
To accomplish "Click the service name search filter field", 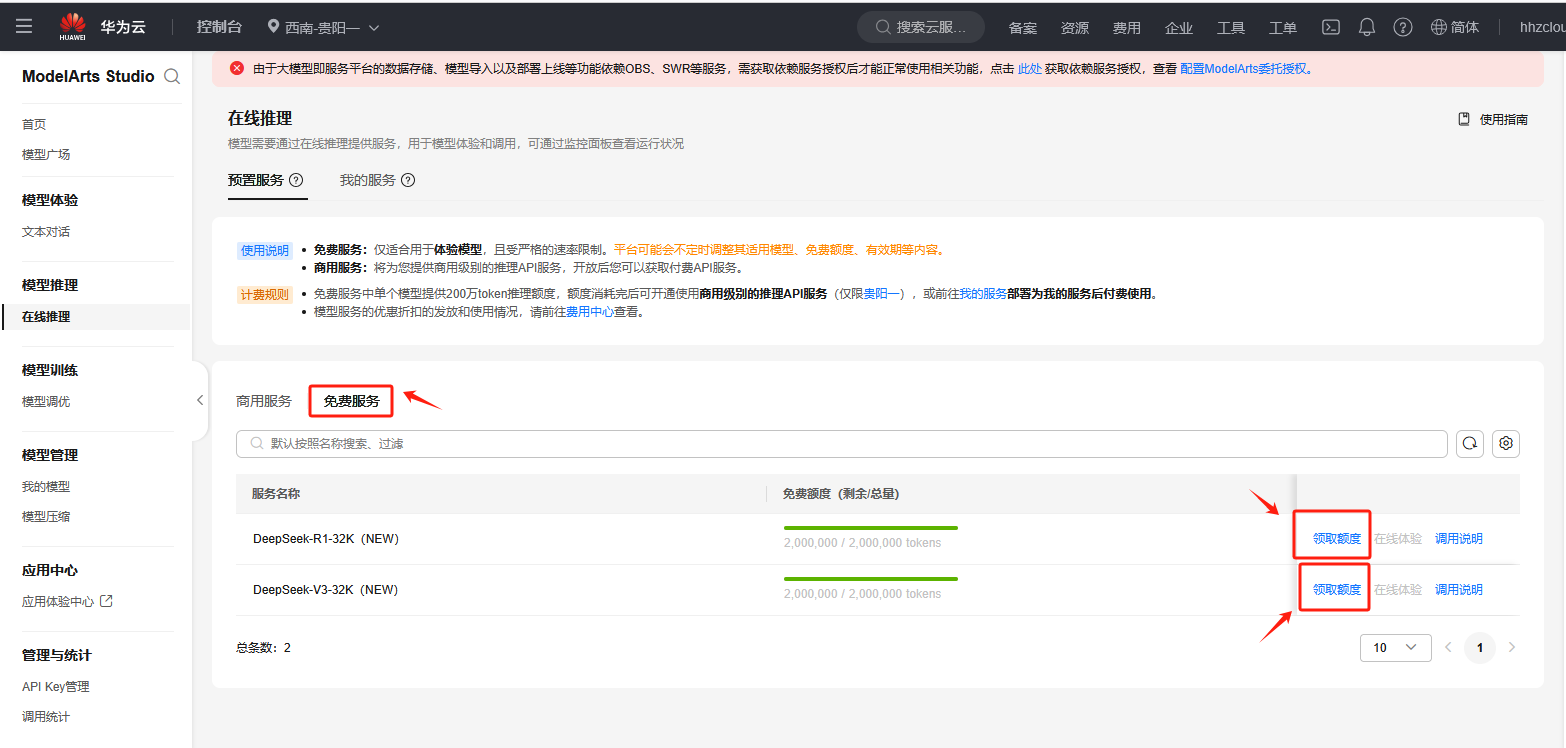I will 840,443.
